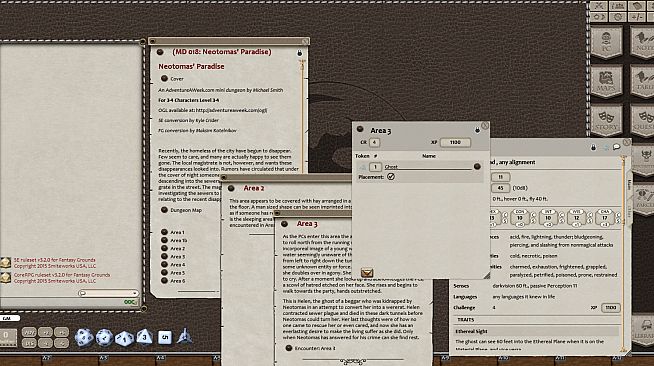Open Area 1 story link
The image size is (654, 366).
point(164,232)
